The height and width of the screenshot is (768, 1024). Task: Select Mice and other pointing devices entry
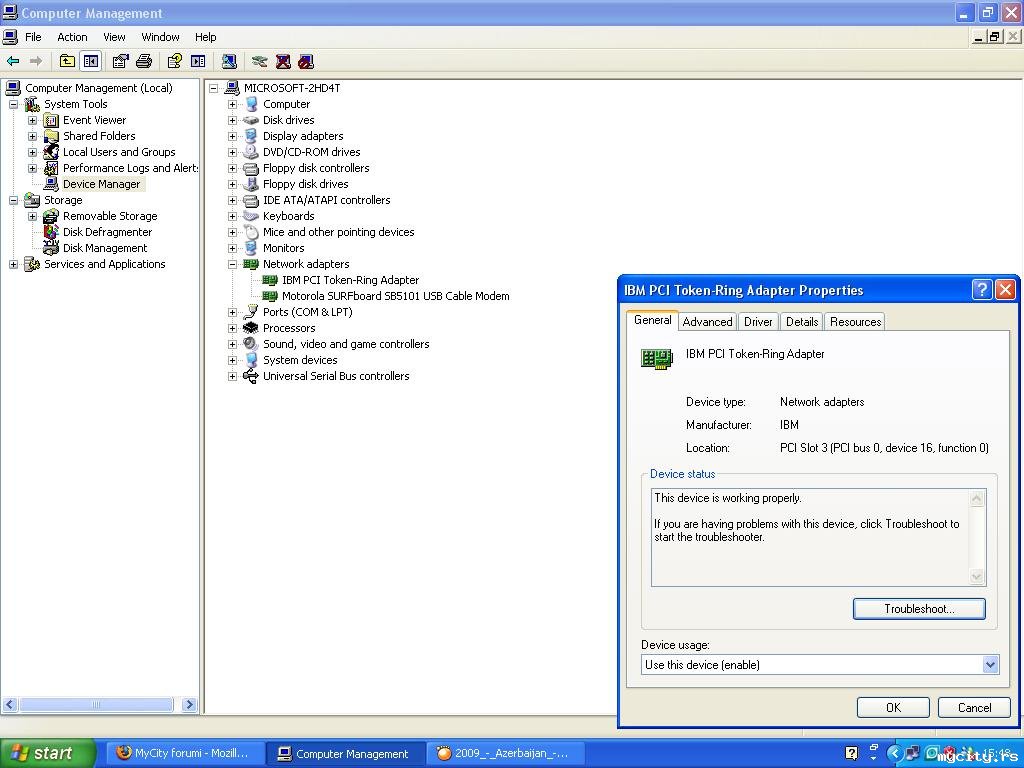338,232
